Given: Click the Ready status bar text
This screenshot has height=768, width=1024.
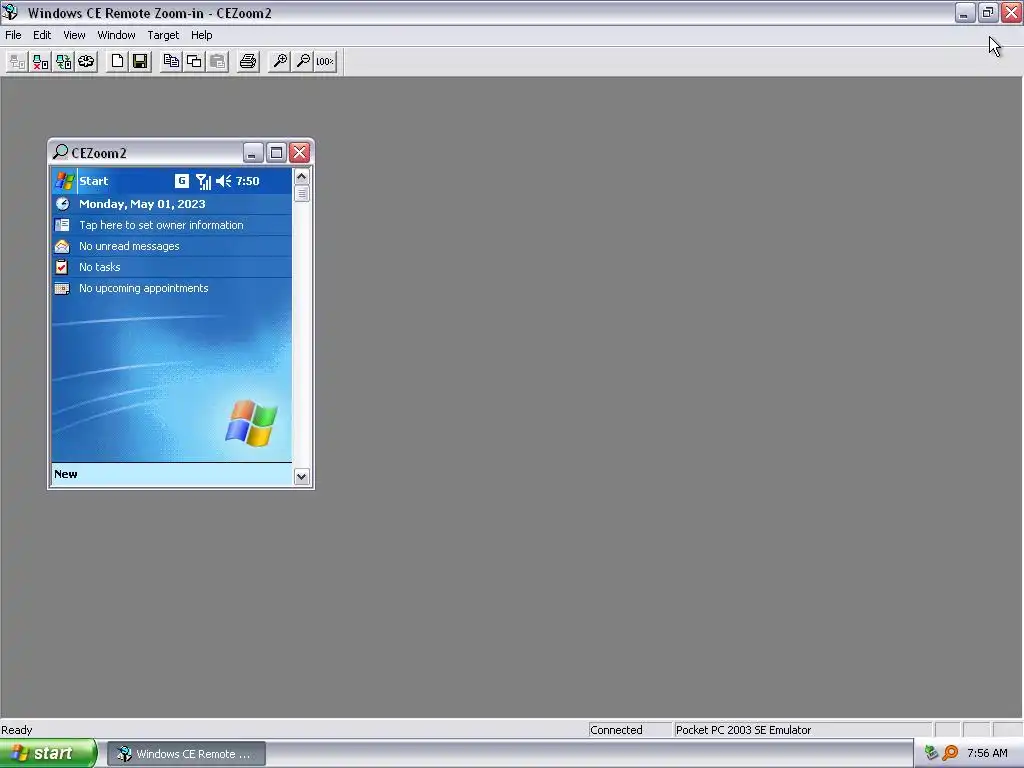Looking at the screenshot, I should tap(17, 729).
